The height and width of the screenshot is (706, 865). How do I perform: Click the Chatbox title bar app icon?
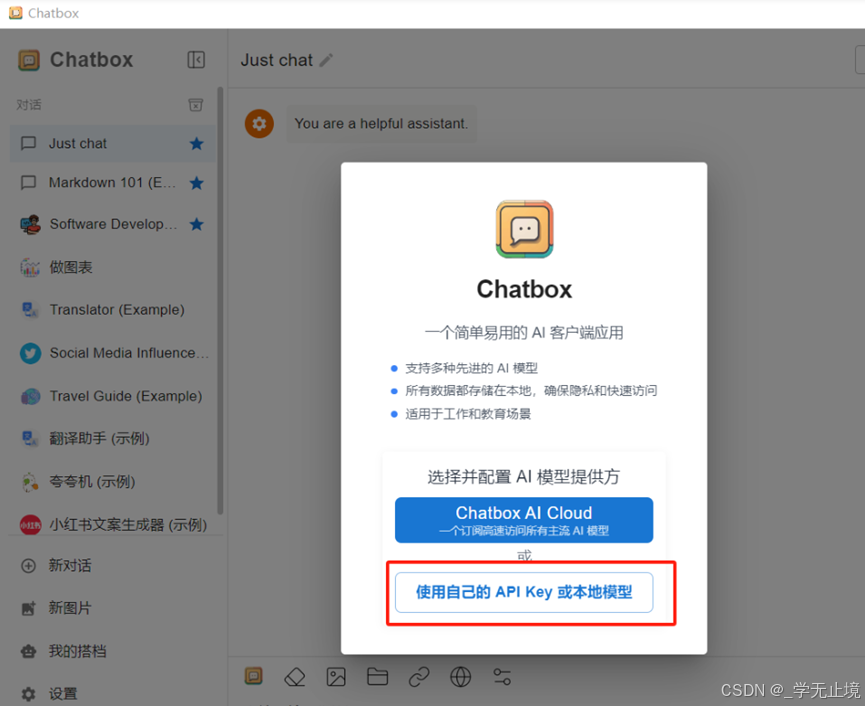[x=16, y=13]
